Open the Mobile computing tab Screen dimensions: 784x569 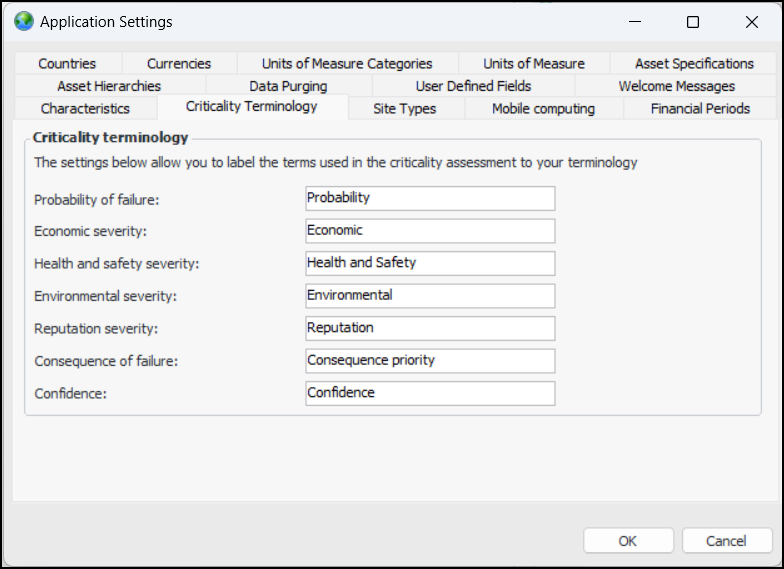(543, 108)
